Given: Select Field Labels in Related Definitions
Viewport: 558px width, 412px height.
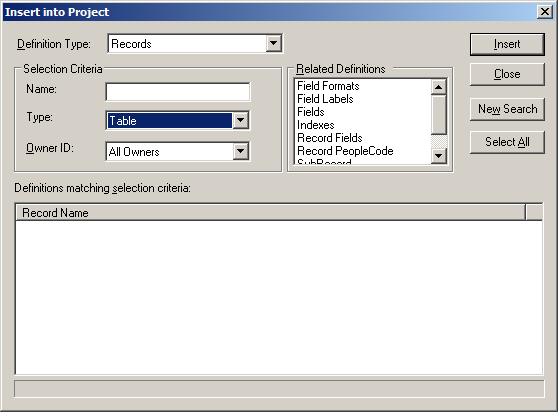Looking at the screenshot, I should [325, 99].
